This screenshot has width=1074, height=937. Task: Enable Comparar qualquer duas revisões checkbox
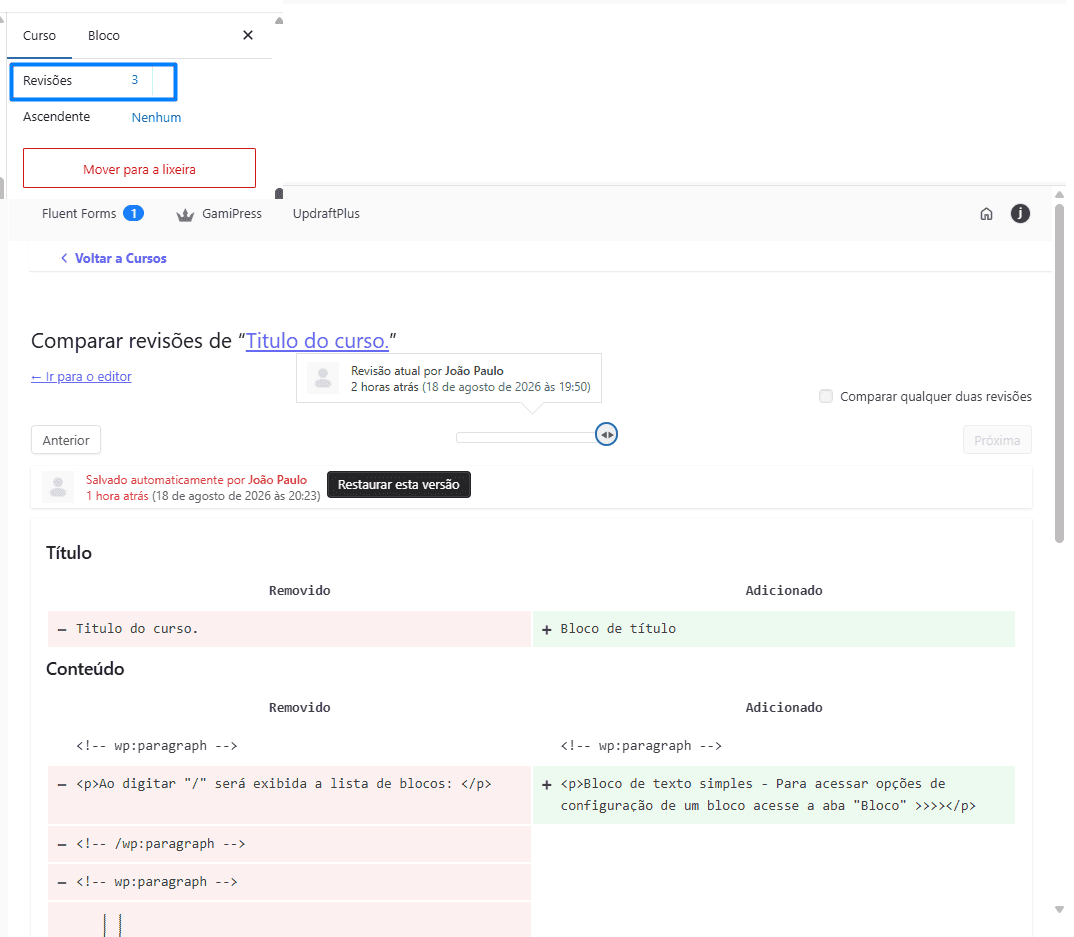(x=826, y=396)
